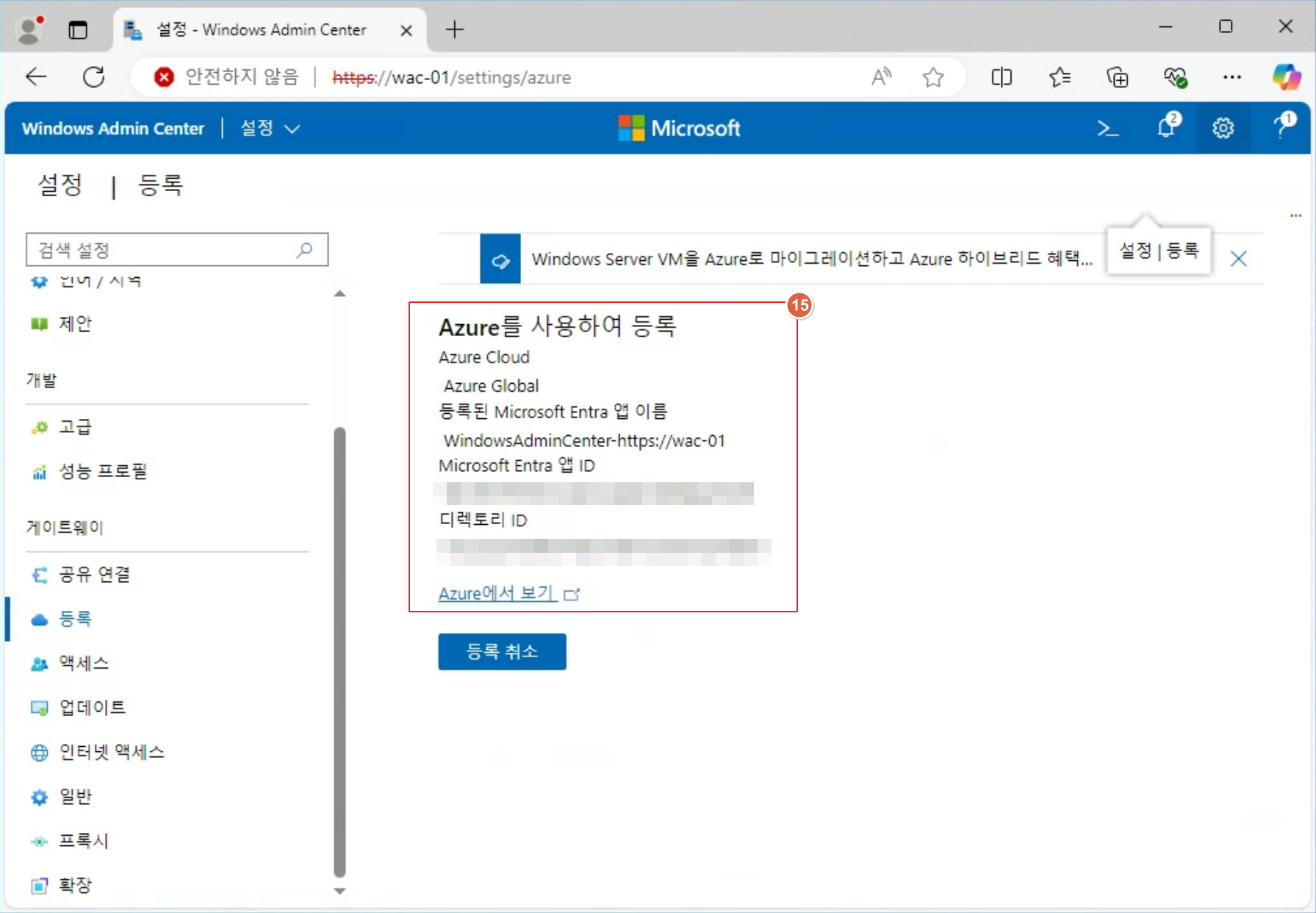Click the 검색 설정 input field
1316x913 pixels.
[x=176, y=250]
